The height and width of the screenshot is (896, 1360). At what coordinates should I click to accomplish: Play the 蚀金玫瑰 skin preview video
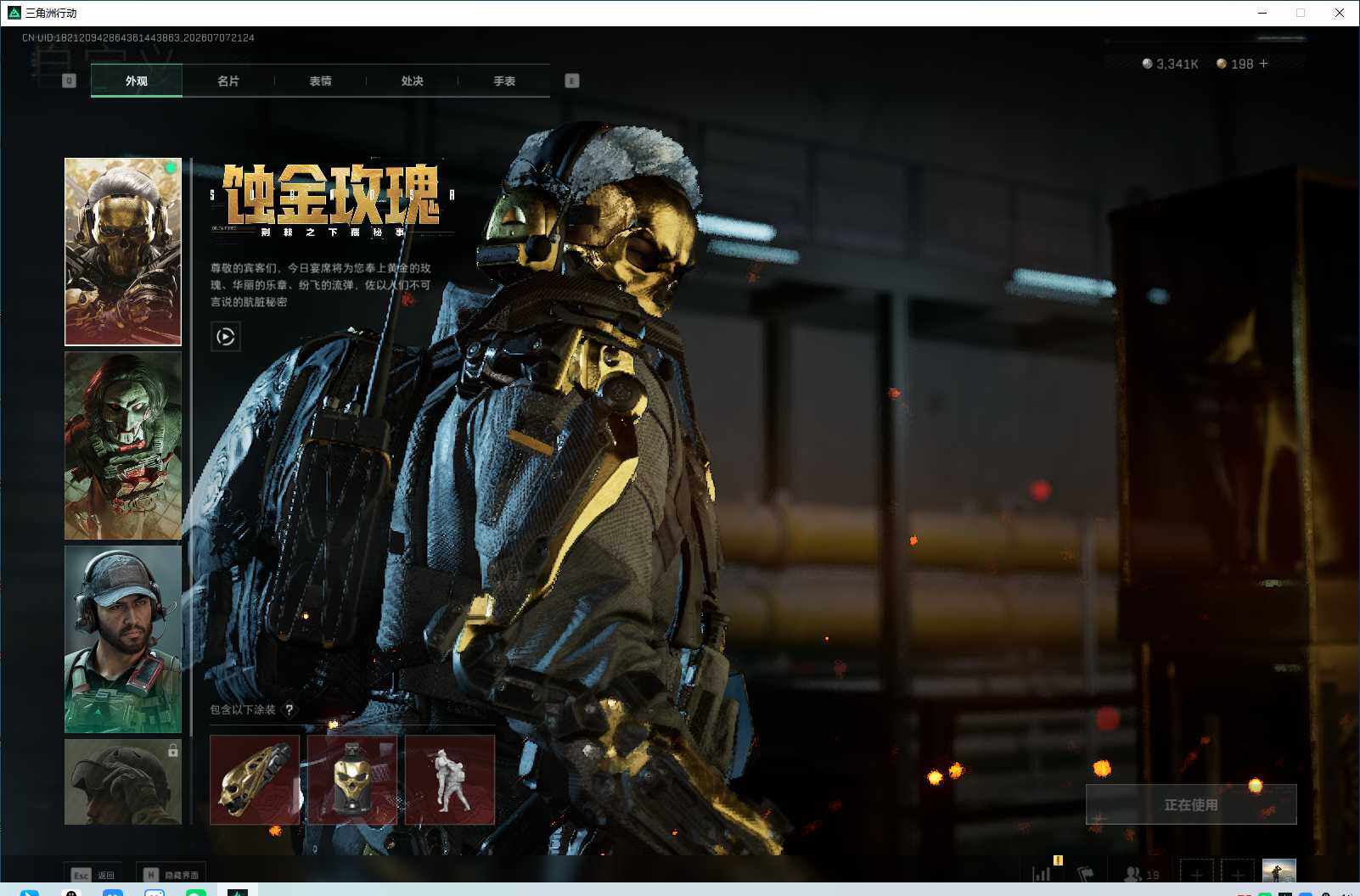point(225,337)
